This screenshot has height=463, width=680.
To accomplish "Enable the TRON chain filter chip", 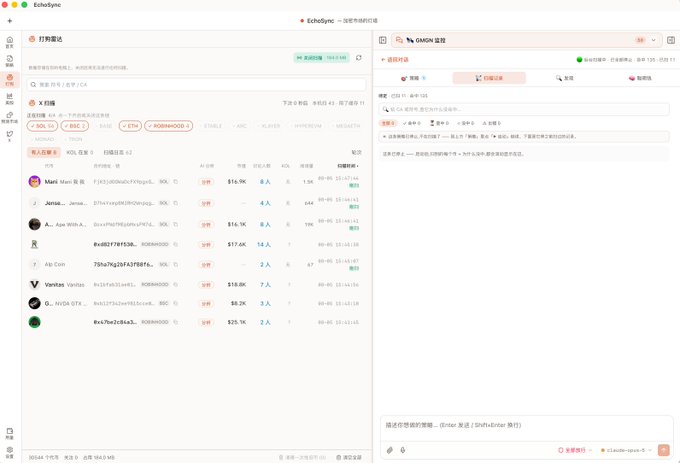I will tap(73, 139).
